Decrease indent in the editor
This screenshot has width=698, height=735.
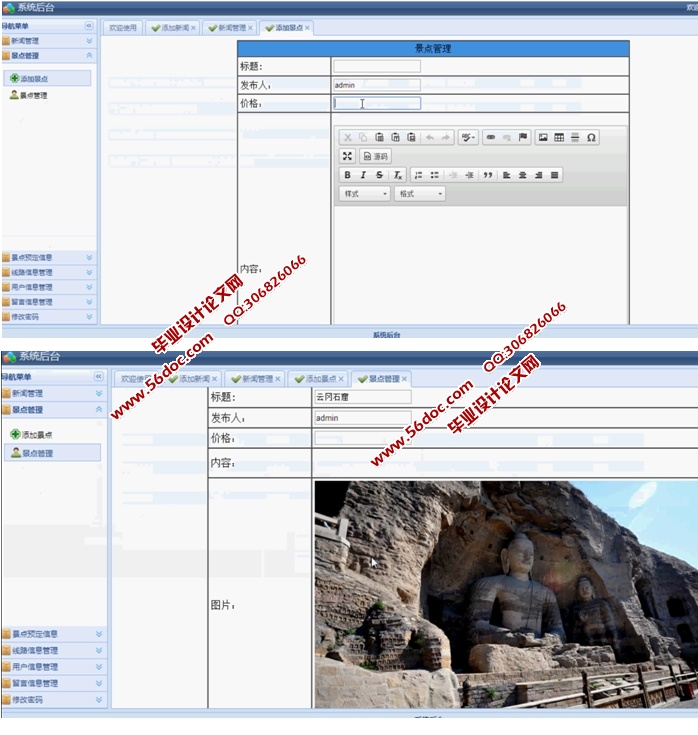pyautogui.click(x=453, y=175)
